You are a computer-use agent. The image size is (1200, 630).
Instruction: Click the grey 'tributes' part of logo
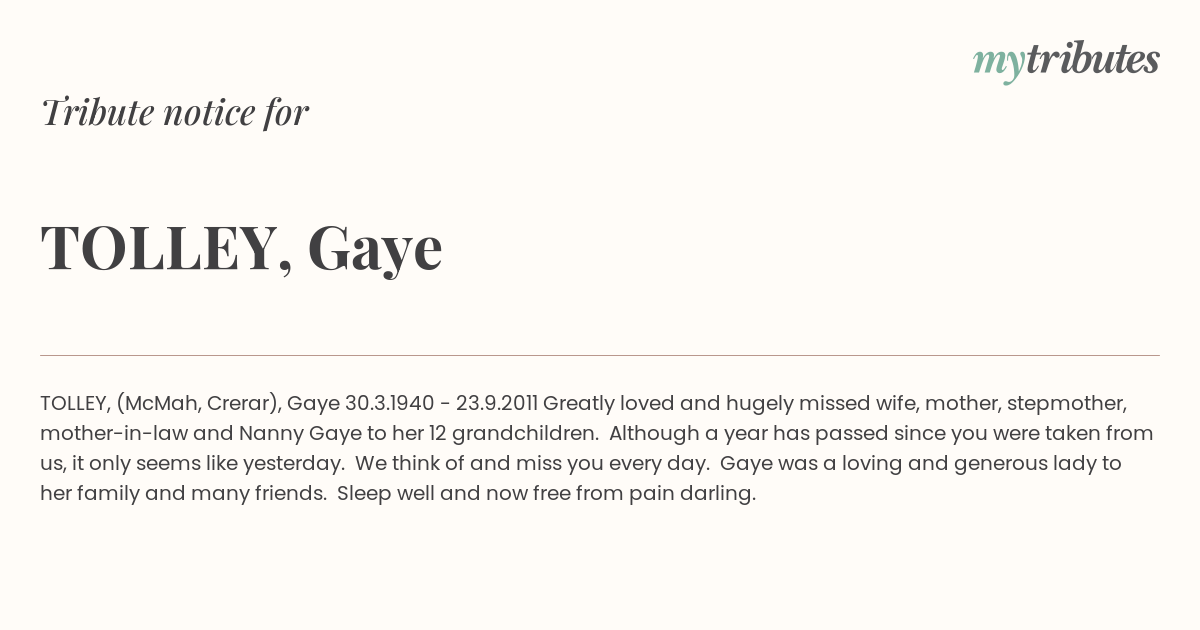[1093, 60]
